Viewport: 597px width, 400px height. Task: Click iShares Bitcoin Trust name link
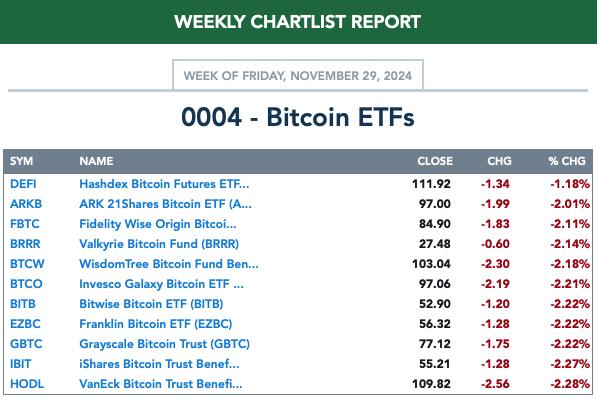(x=159, y=364)
